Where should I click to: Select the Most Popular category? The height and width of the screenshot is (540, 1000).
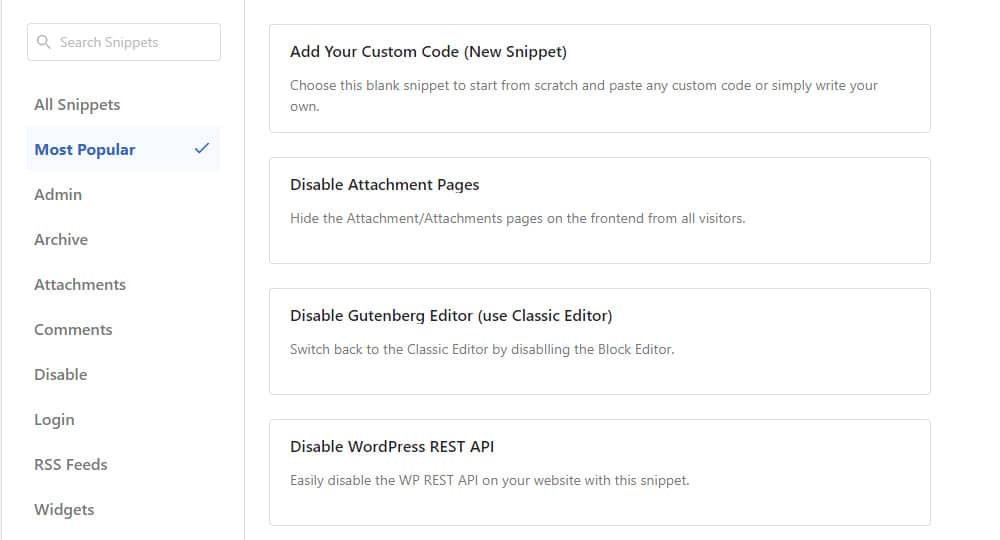tap(123, 149)
